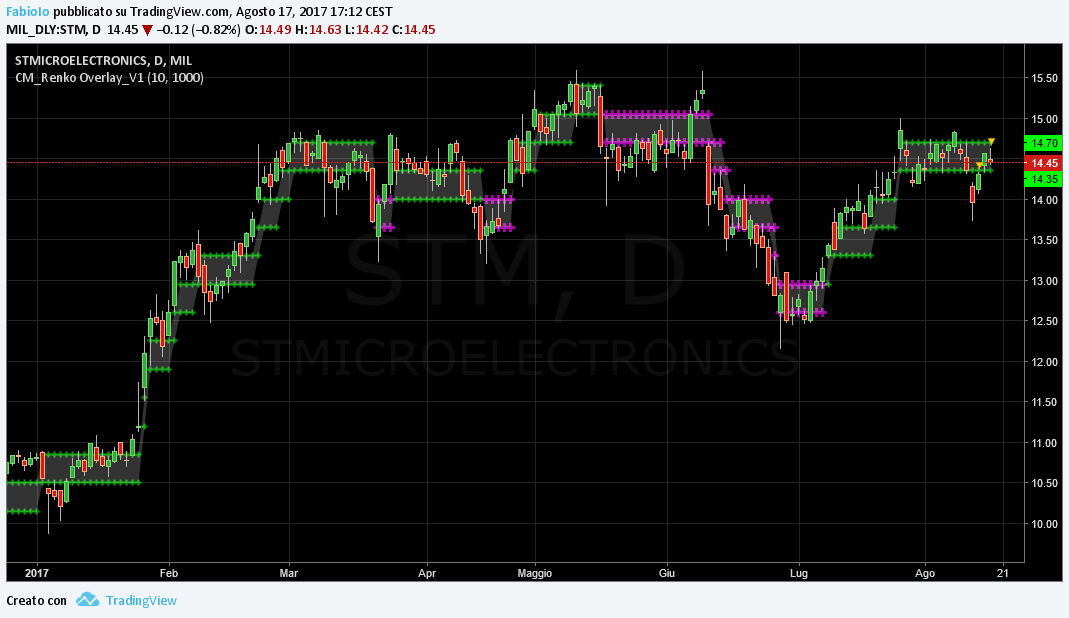
Task: Click the open value 'O:14.49'
Action: tap(268, 30)
